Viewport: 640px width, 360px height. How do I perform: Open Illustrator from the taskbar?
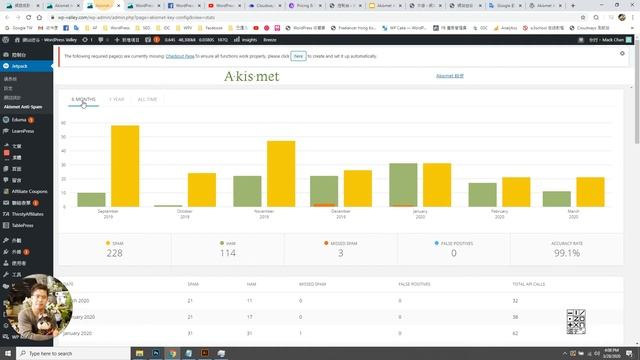(205, 353)
